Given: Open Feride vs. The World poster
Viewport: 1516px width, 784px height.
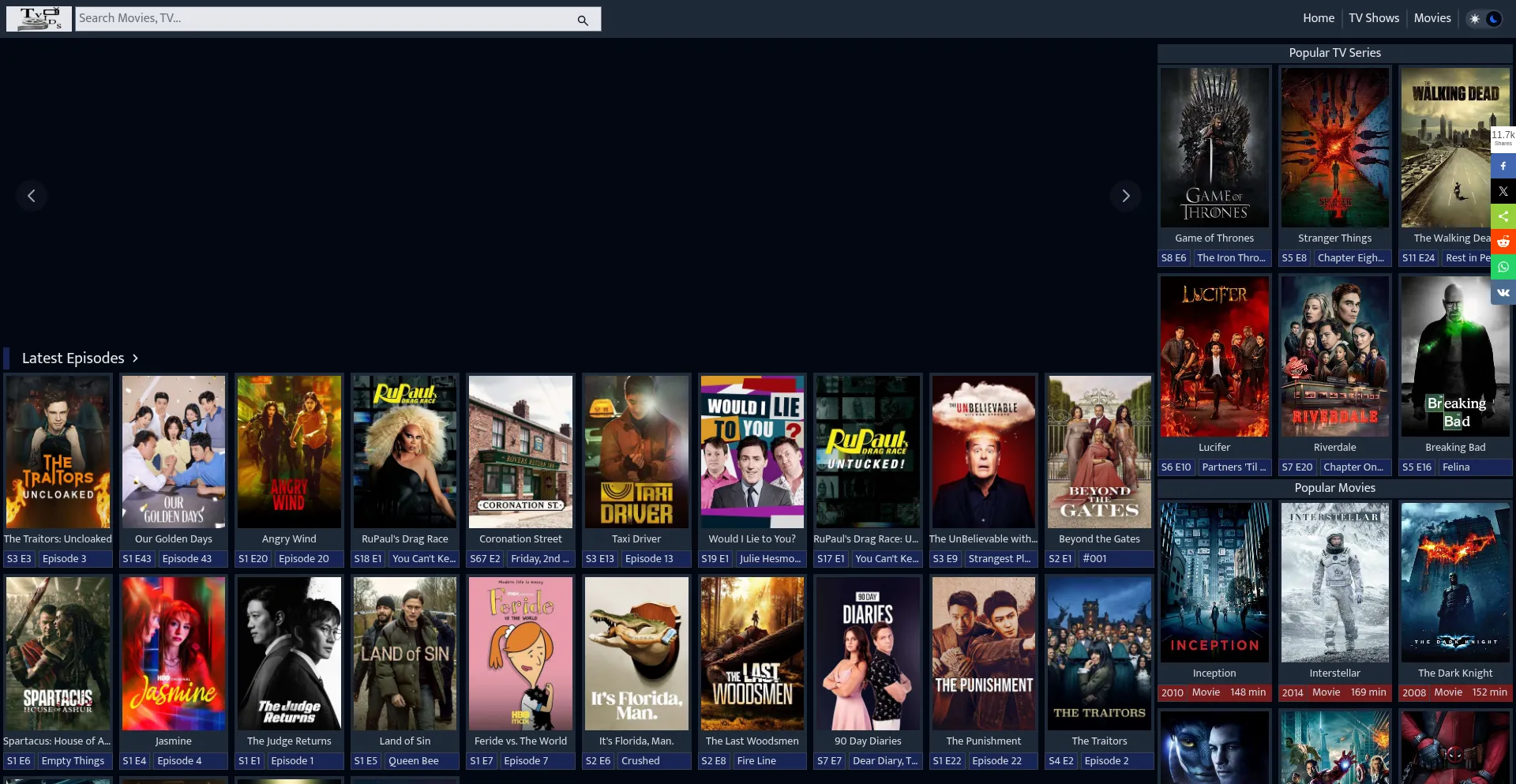Looking at the screenshot, I should 520,654.
